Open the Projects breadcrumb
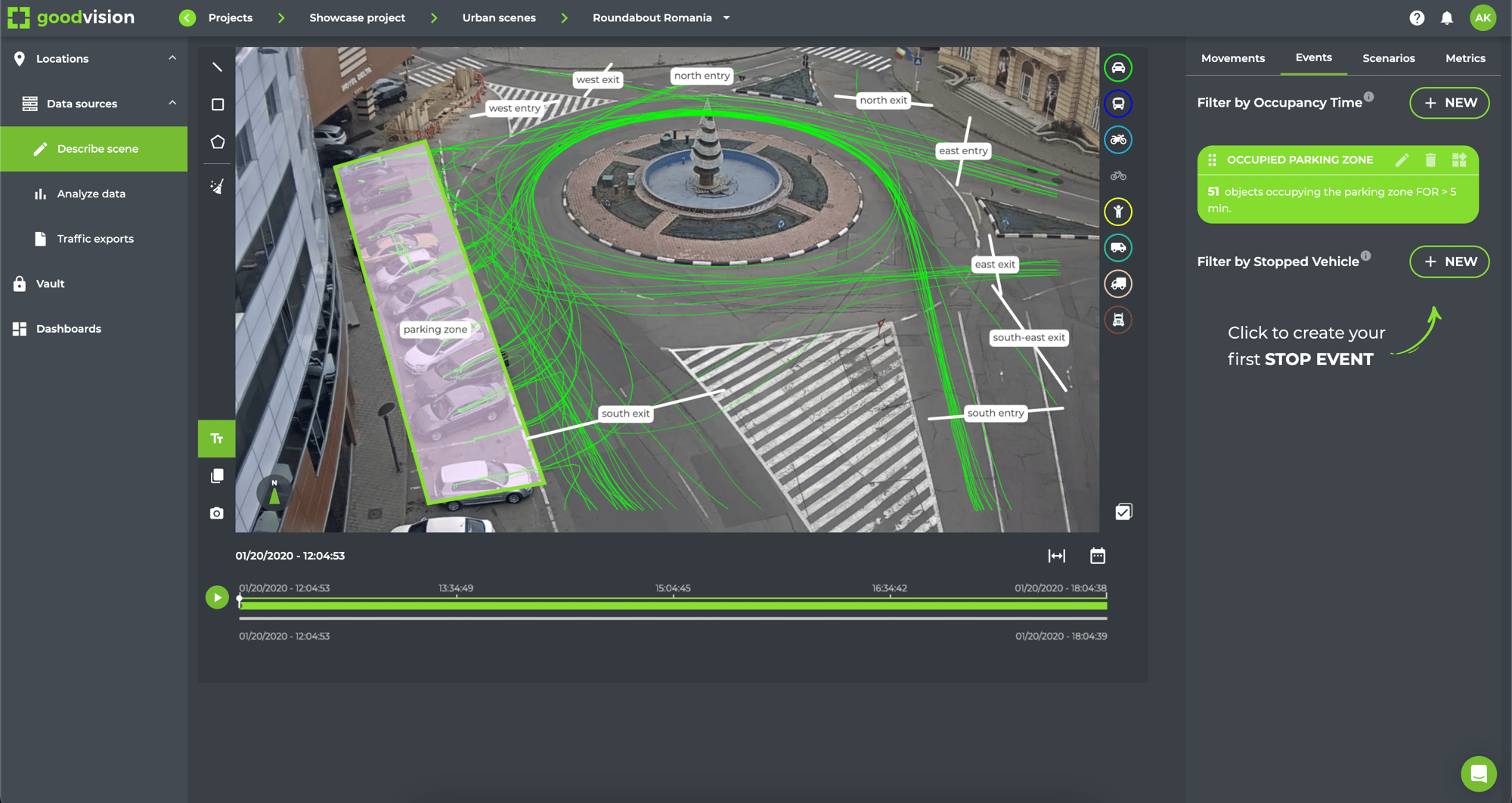Viewport: 1512px width, 803px height. (231, 17)
